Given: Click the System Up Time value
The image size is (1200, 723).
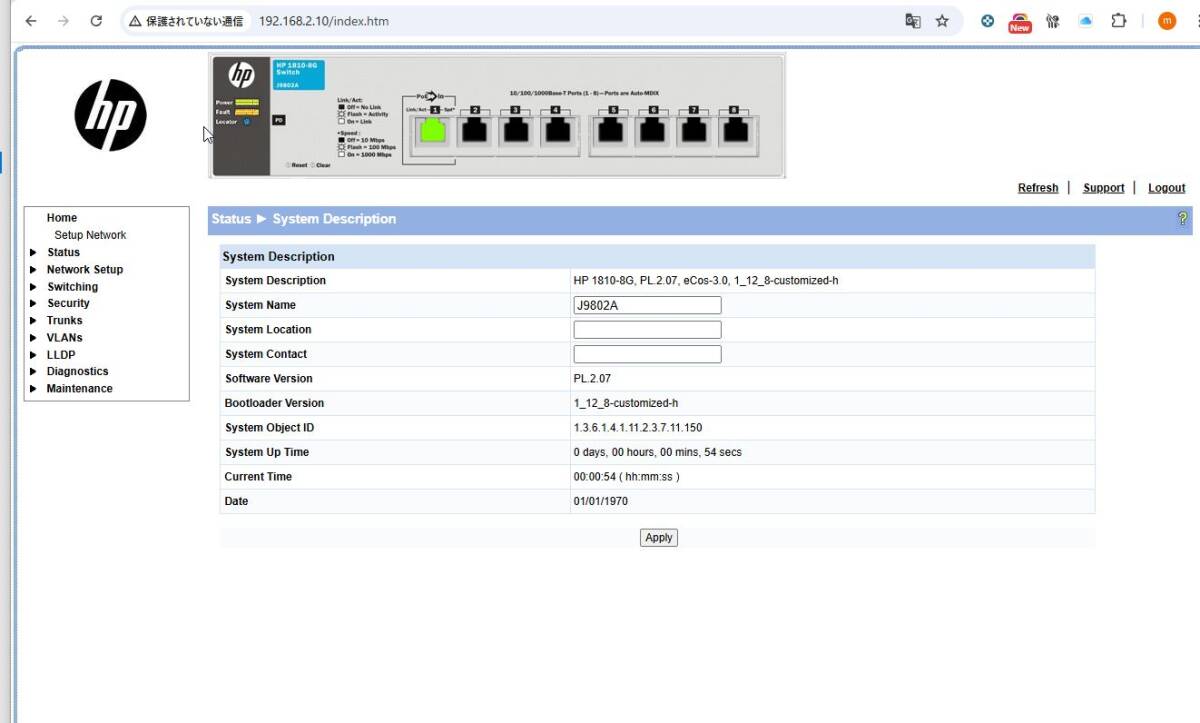Looking at the screenshot, I should coord(658,453).
